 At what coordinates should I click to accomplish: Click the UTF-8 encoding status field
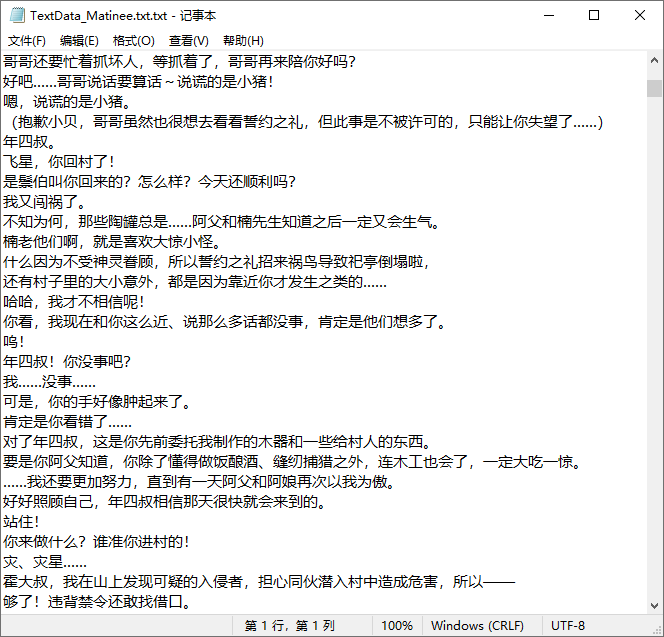[x=567, y=625]
